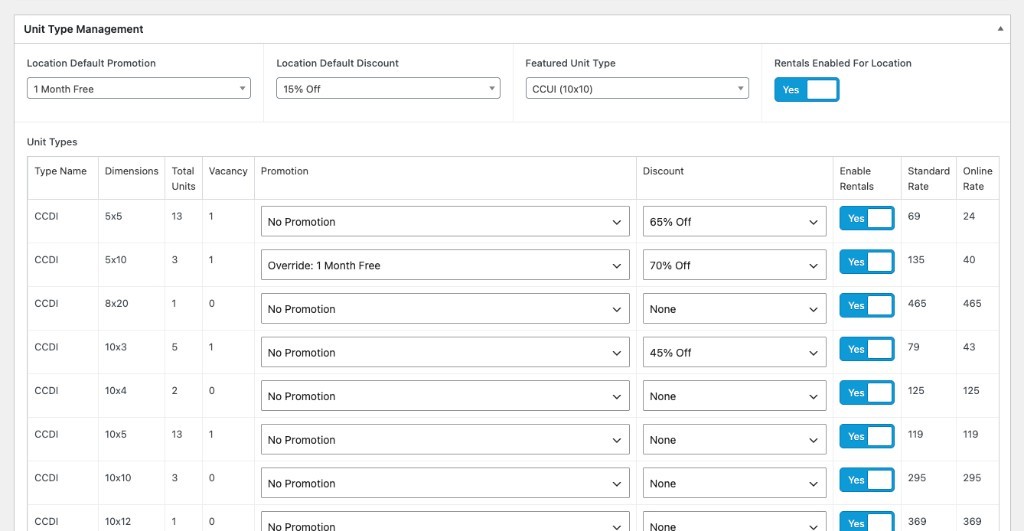Toggle Enable Rentals for the 5x5 unit
The image size is (1024, 531).
tap(867, 218)
